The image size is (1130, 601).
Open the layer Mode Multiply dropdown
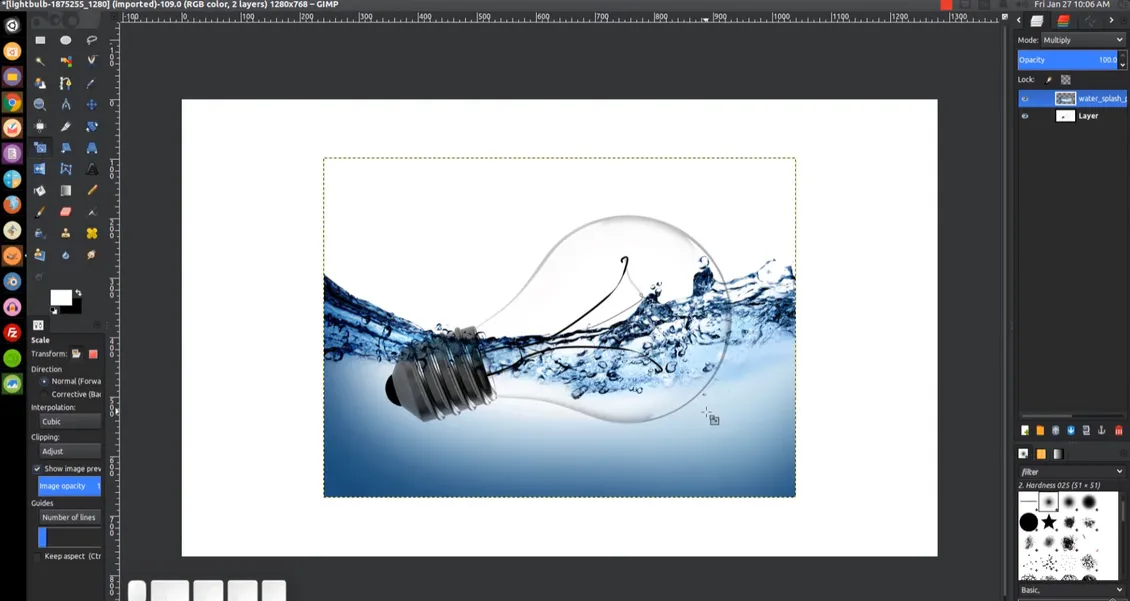(1083, 40)
